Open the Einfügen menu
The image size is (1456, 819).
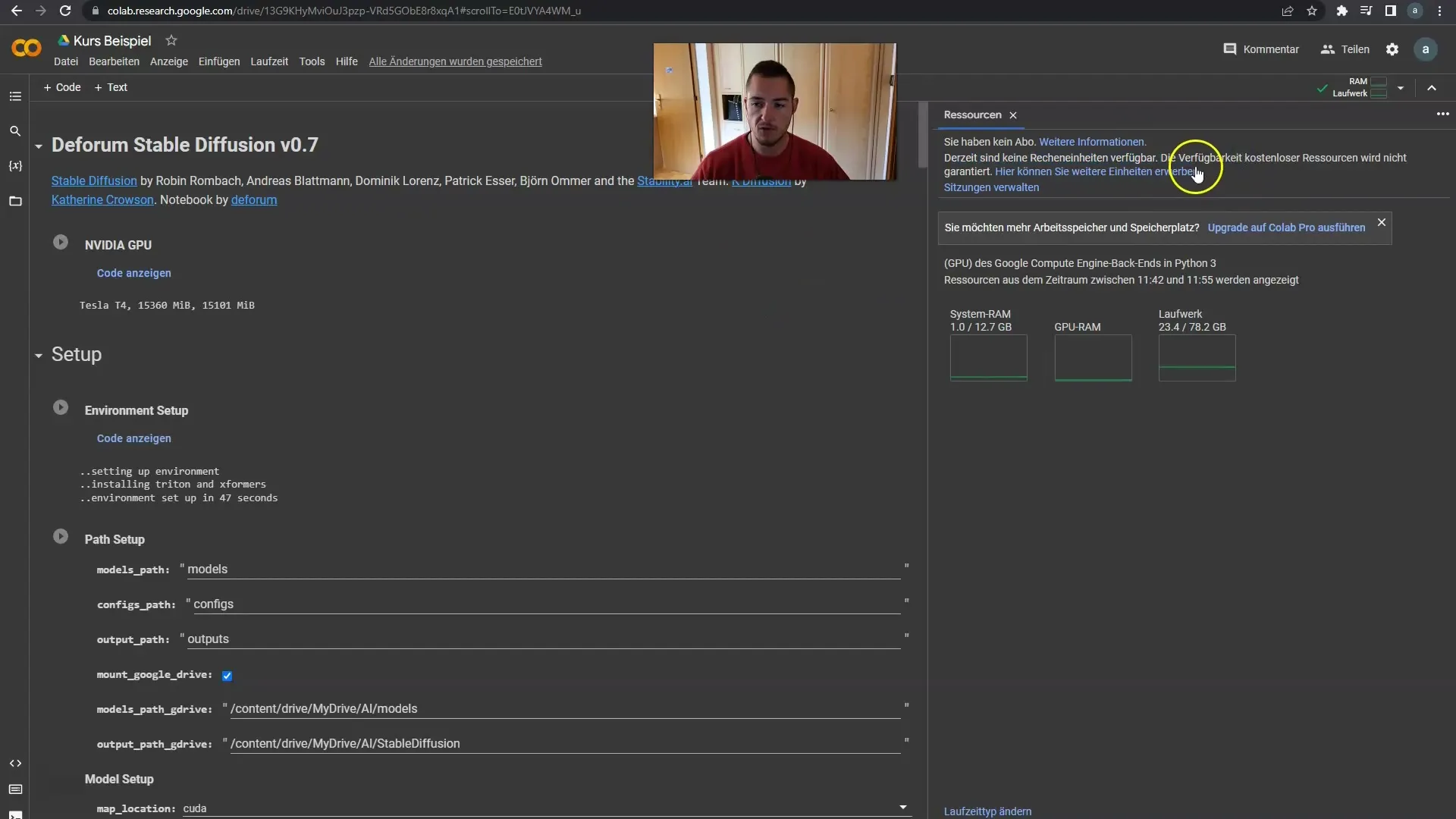click(x=219, y=61)
